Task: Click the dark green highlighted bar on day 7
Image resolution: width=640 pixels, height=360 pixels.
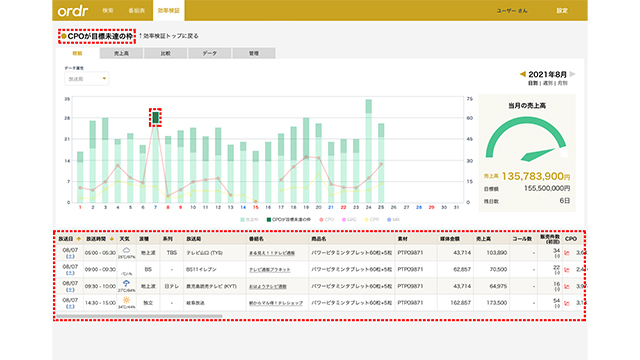Action: click(x=156, y=118)
